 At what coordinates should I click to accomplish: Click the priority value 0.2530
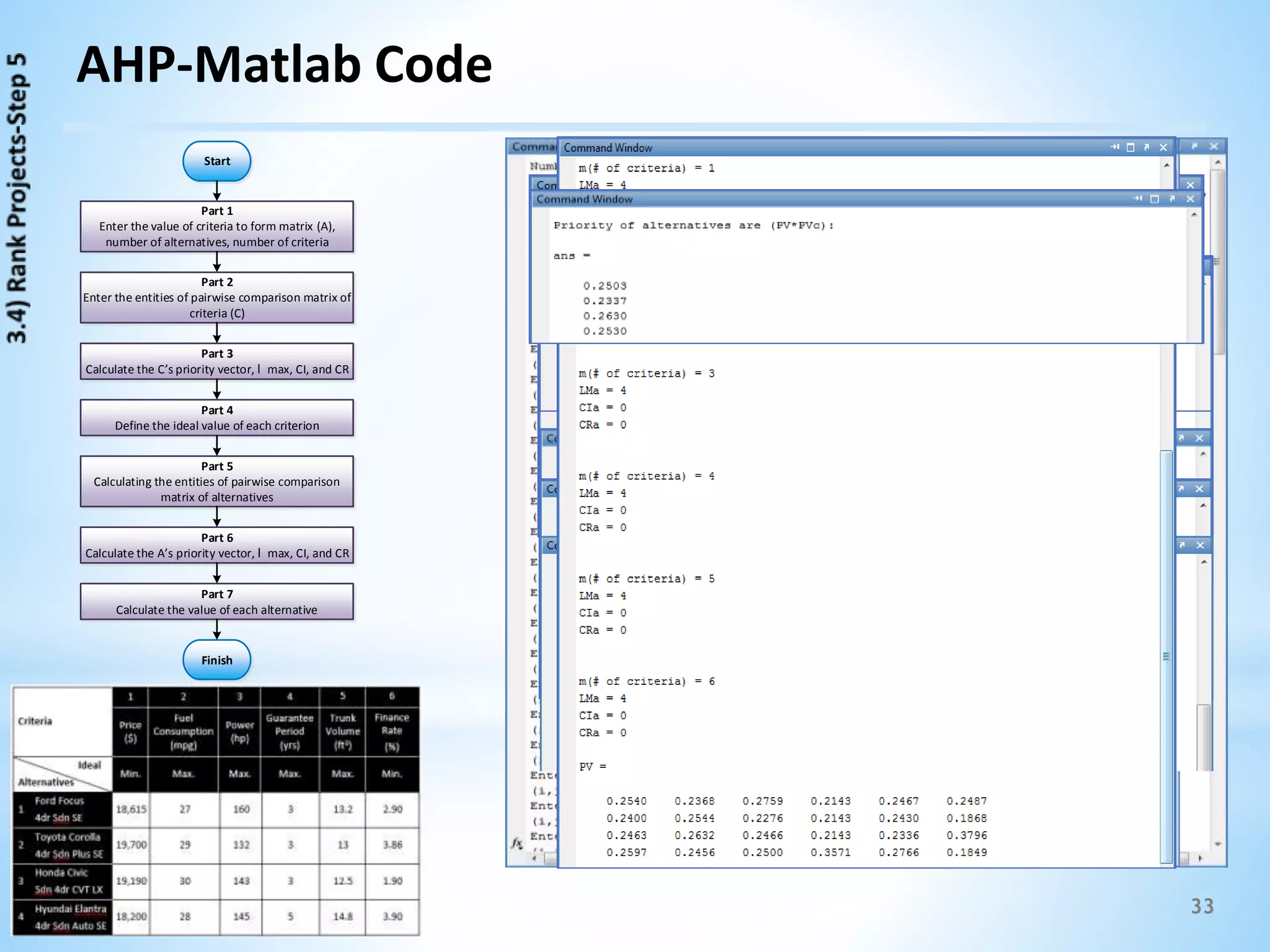tap(605, 331)
